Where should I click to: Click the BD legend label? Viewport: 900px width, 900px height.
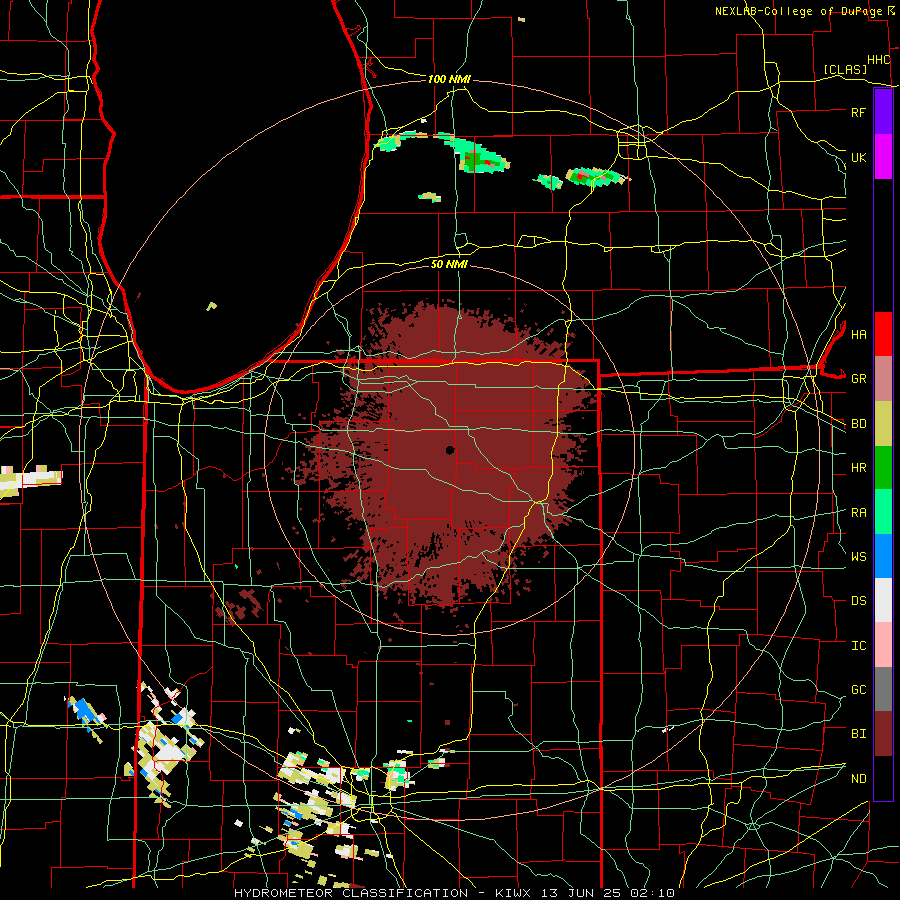pos(858,424)
